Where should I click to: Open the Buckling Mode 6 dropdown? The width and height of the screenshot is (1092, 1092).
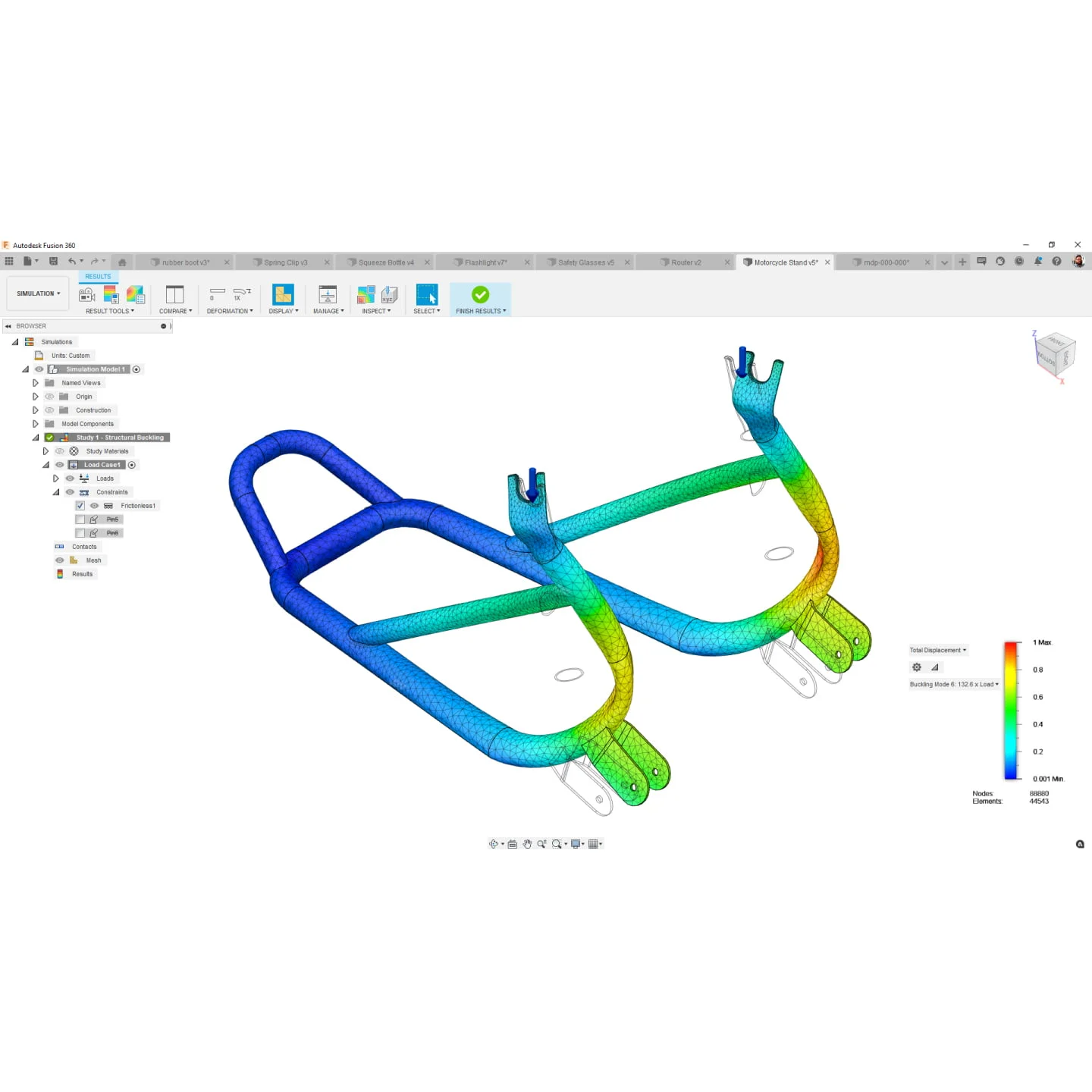(x=954, y=684)
